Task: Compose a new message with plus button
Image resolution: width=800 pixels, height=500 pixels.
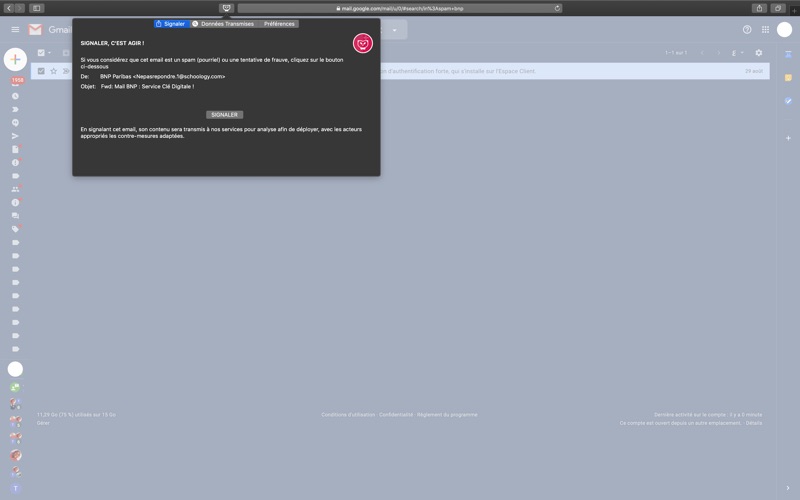Action: coord(15,59)
